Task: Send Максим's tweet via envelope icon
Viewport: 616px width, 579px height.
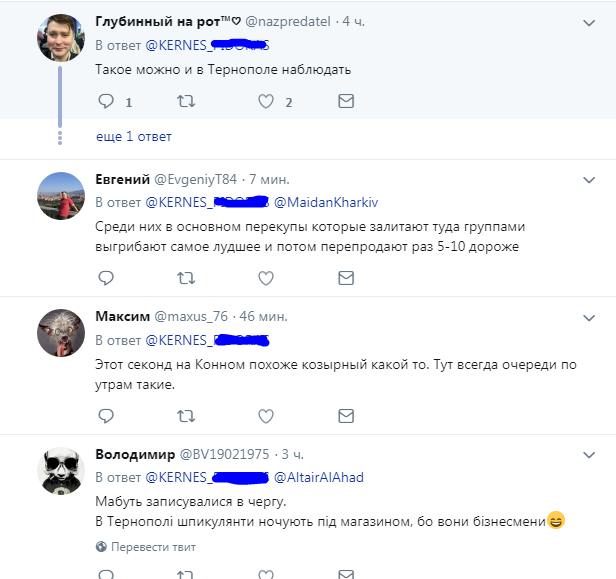Action: tap(346, 415)
